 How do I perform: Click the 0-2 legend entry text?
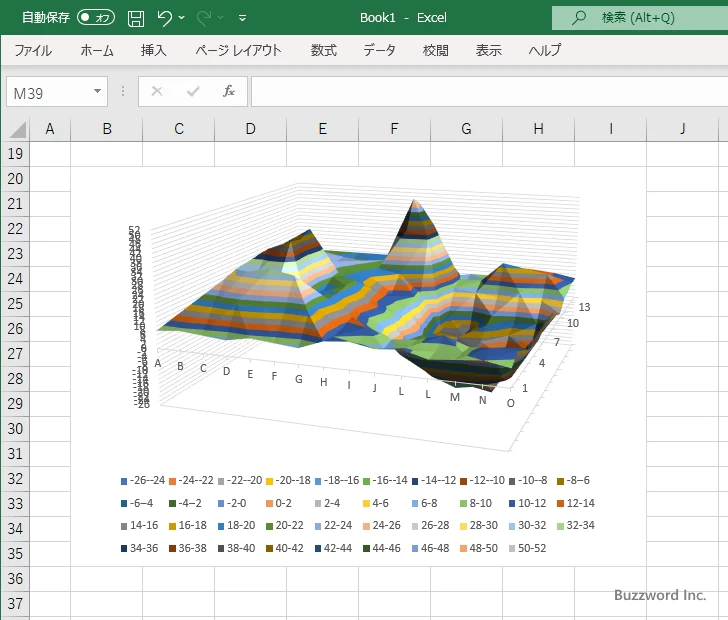pyautogui.click(x=284, y=503)
